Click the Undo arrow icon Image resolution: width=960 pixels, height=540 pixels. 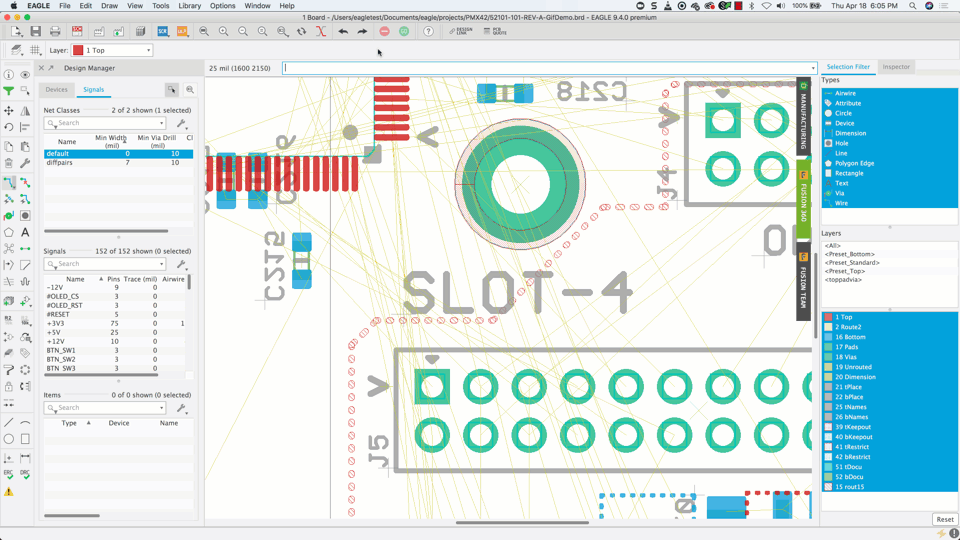coord(343,32)
